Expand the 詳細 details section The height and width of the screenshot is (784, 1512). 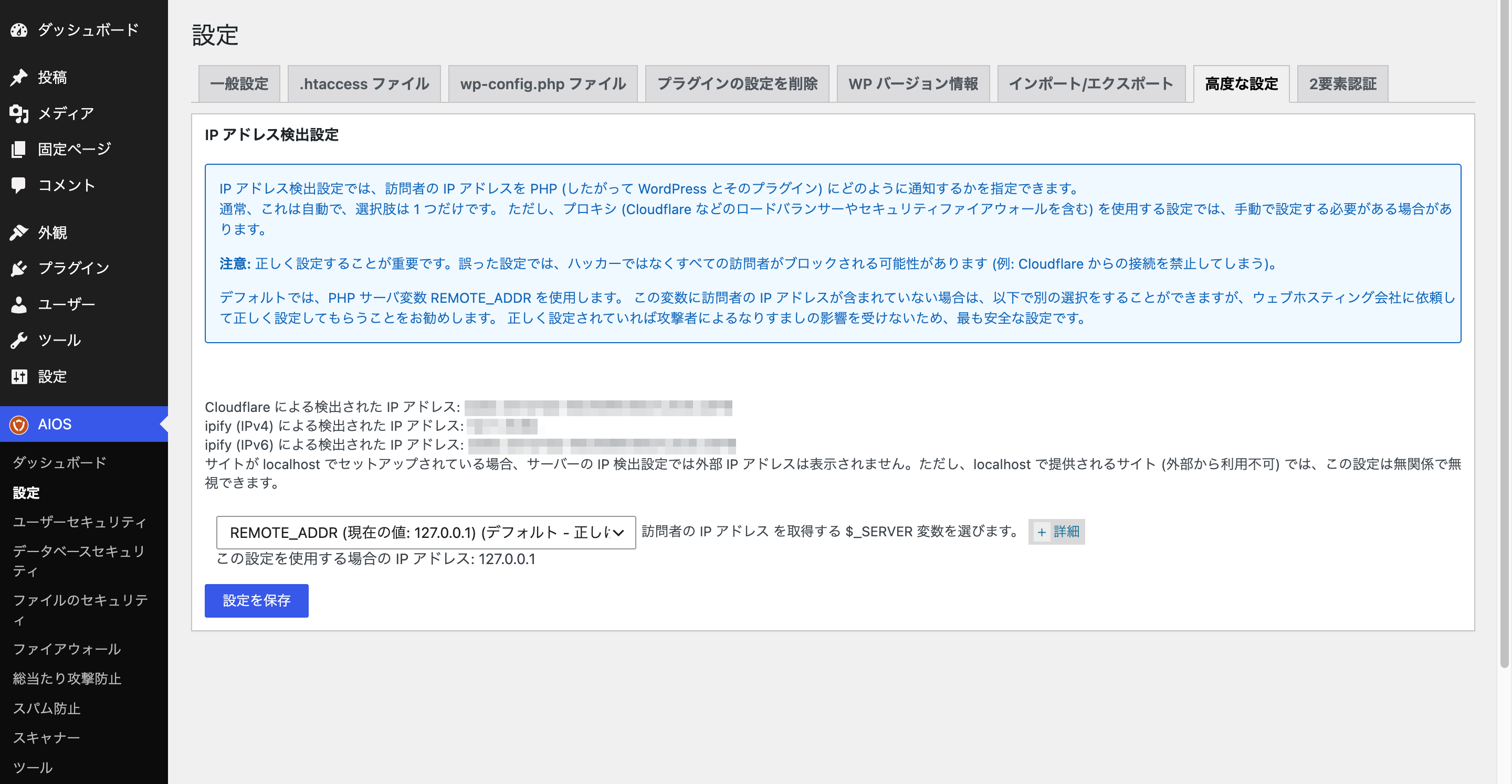pyautogui.click(x=1056, y=532)
